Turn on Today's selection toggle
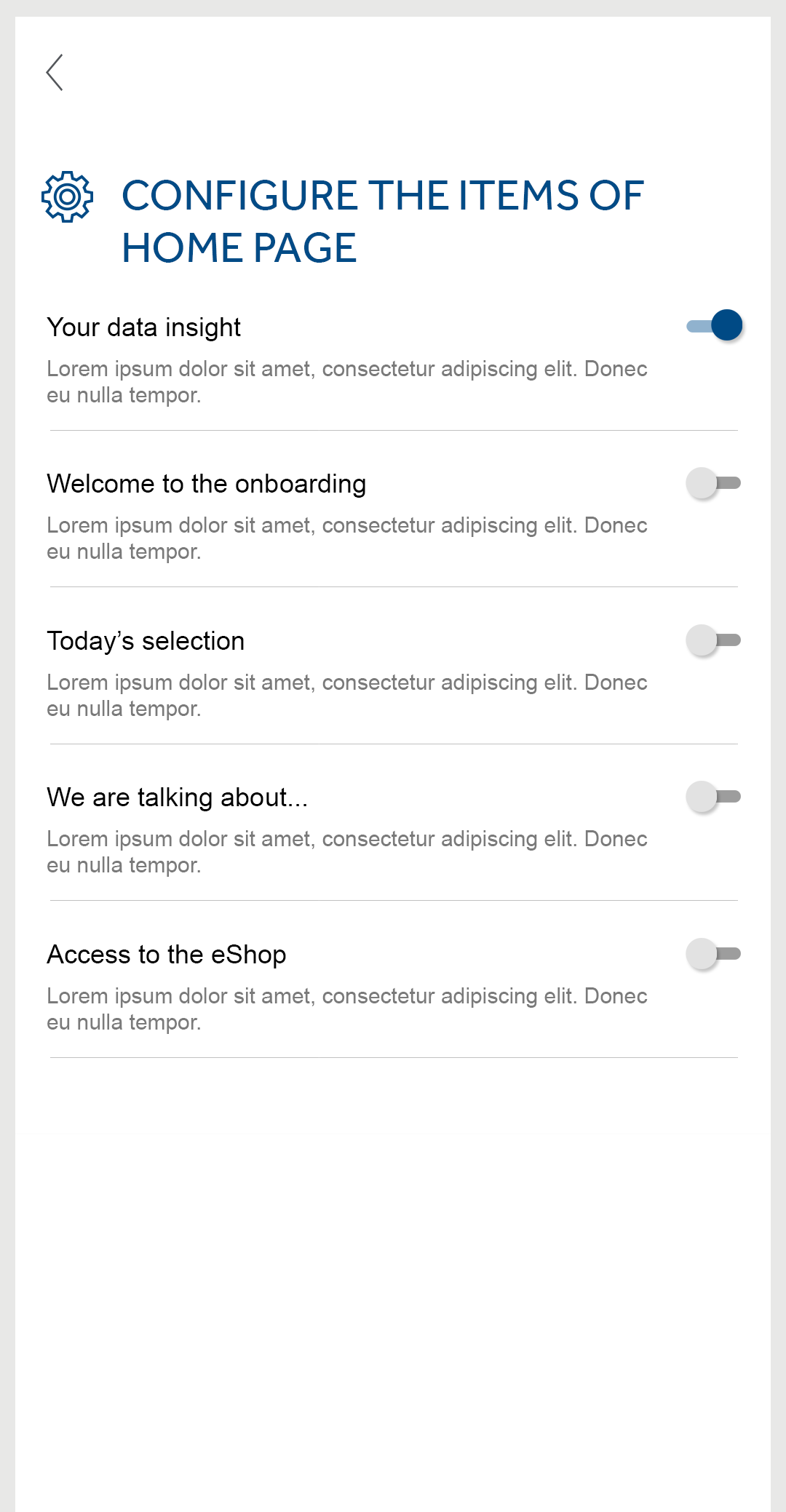The width and height of the screenshot is (786, 1512). [x=713, y=640]
